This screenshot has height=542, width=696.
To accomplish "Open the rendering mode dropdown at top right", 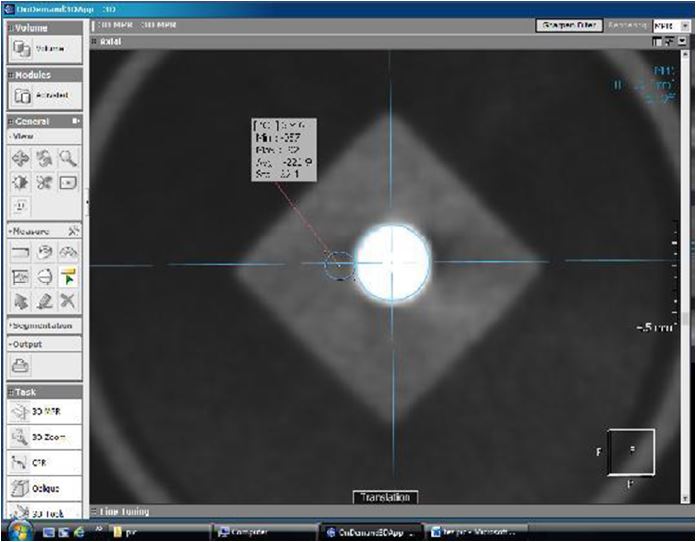I will pyautogui.click(x=664, y=25).
